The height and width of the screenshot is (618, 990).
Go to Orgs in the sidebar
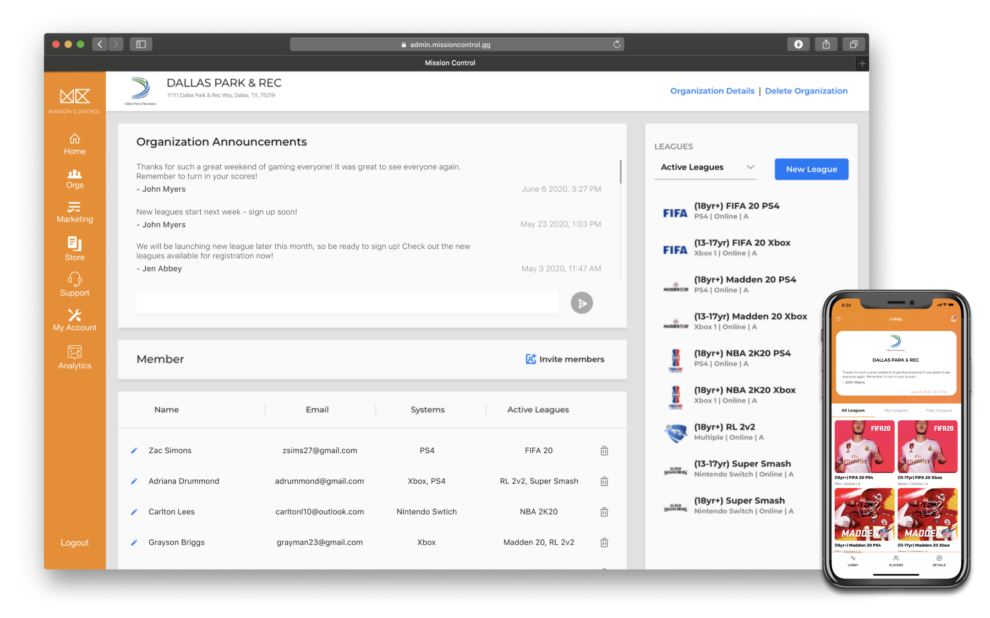(74, 178)
